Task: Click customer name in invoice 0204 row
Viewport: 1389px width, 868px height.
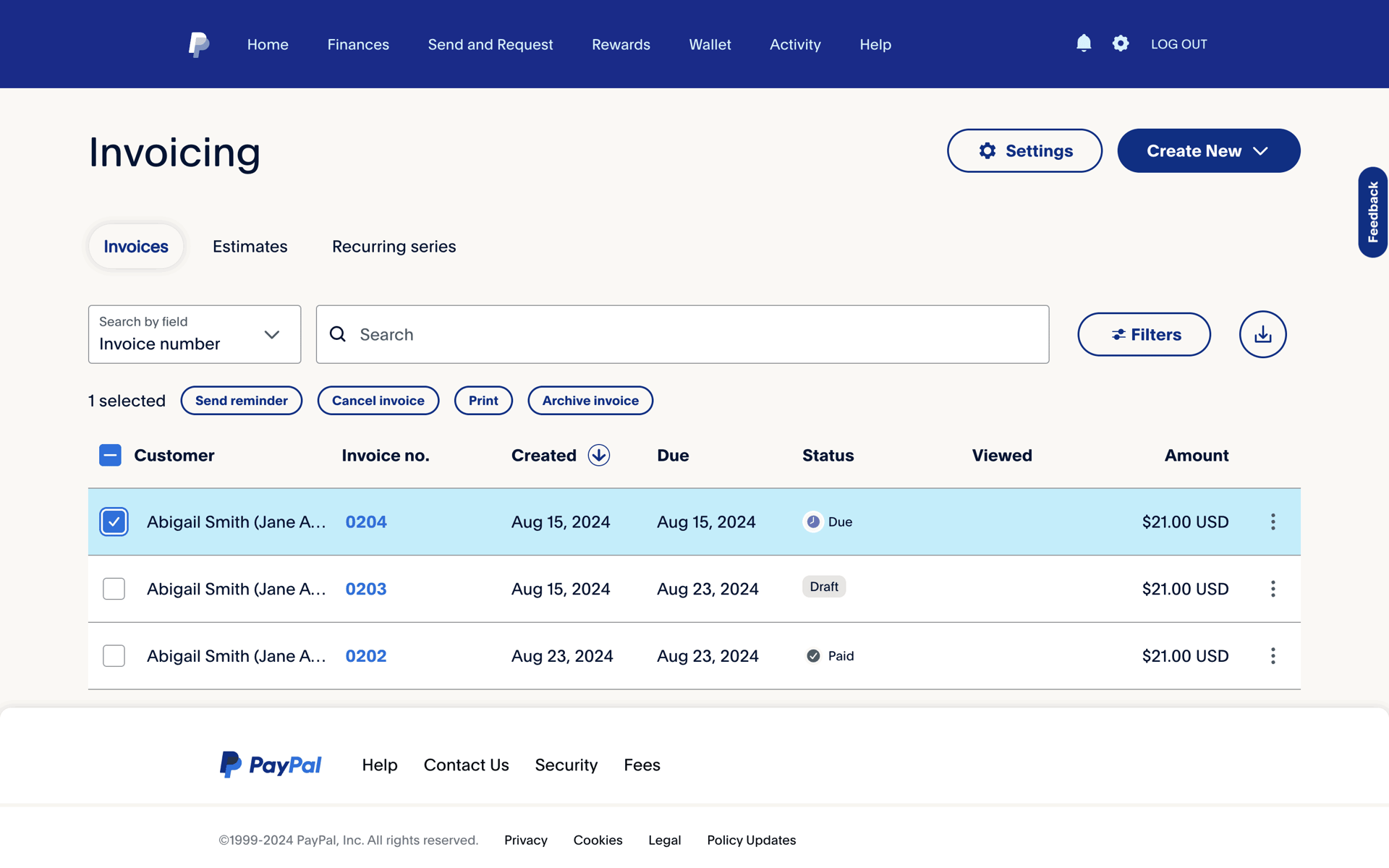Action: [x=236, y=522]
